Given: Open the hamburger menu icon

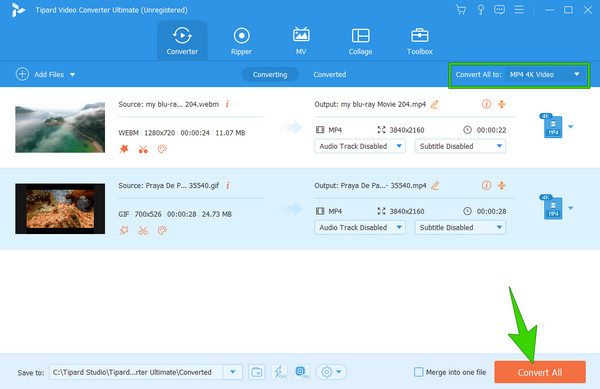Looking at the screenshot, I should click(519, 10).
